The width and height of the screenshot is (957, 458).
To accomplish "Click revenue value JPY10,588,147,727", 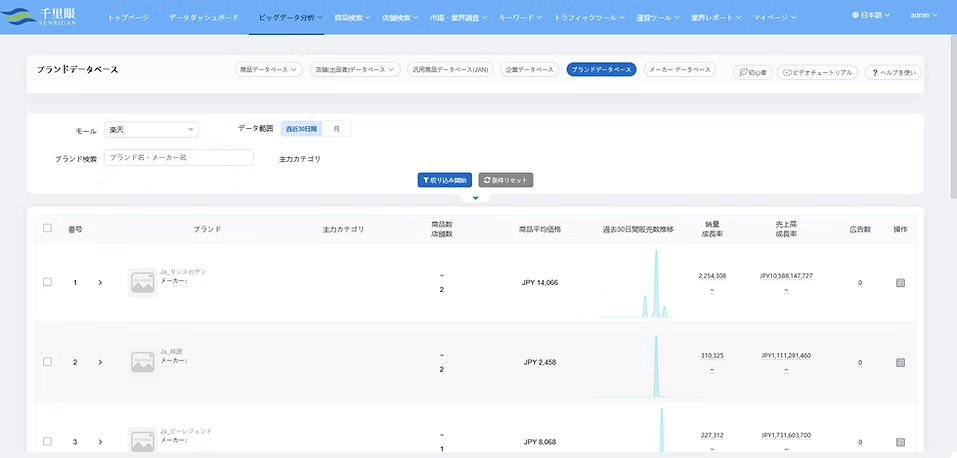I will point(786,276).
